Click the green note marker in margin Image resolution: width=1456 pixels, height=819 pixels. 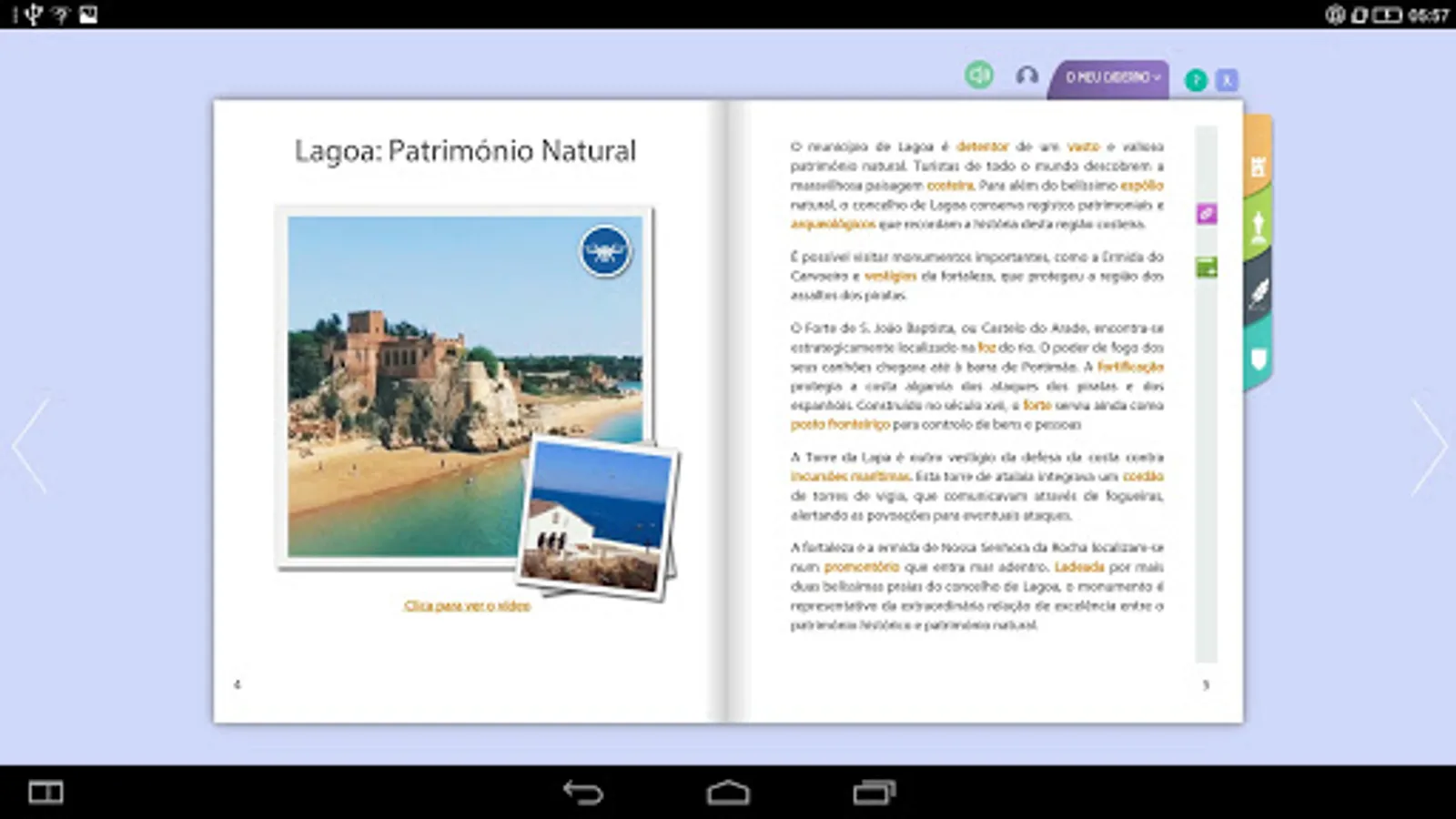(x=1206, y=268)
